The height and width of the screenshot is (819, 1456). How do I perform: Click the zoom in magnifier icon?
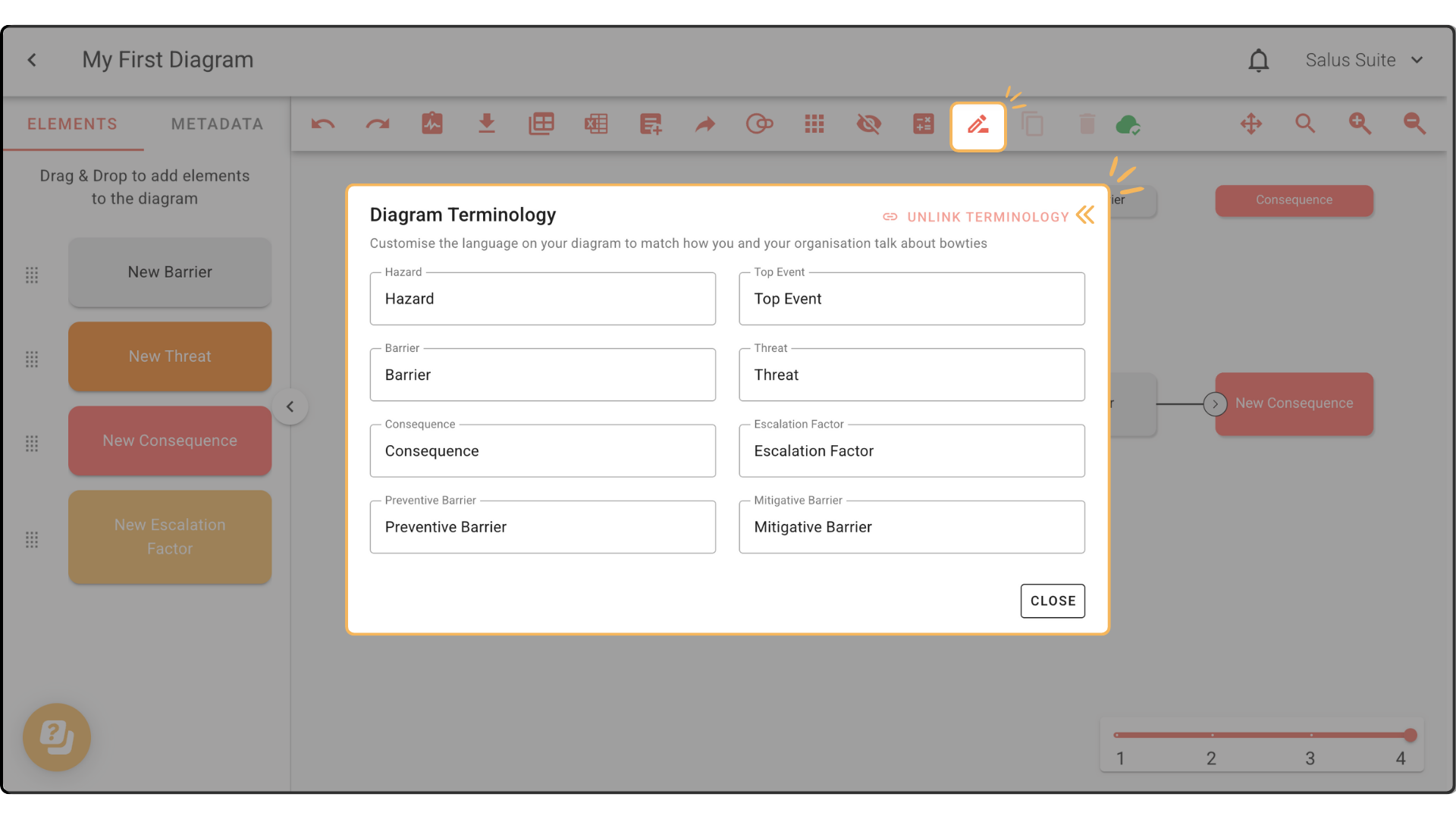coord(1360,124)
